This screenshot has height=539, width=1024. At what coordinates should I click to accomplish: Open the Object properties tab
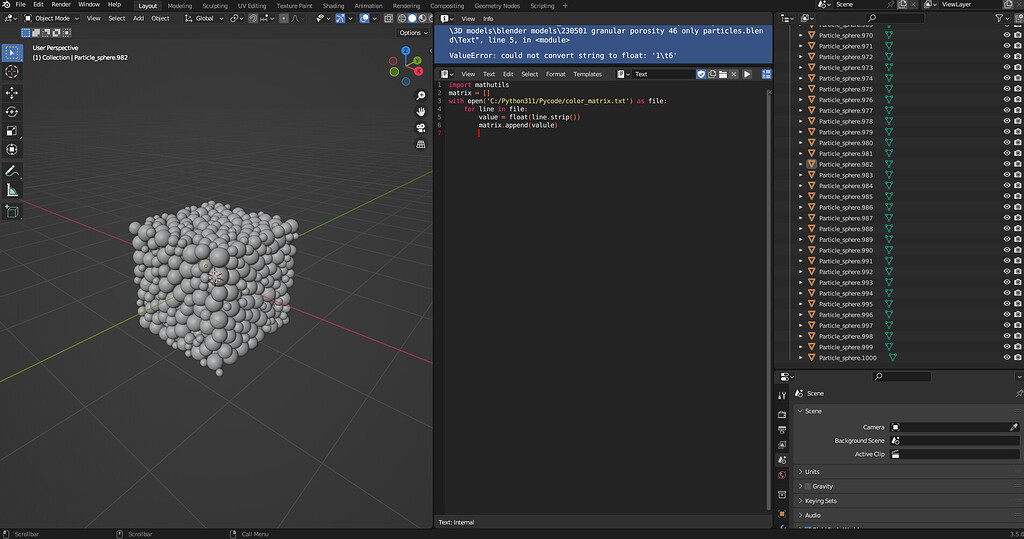coord(782,514)
